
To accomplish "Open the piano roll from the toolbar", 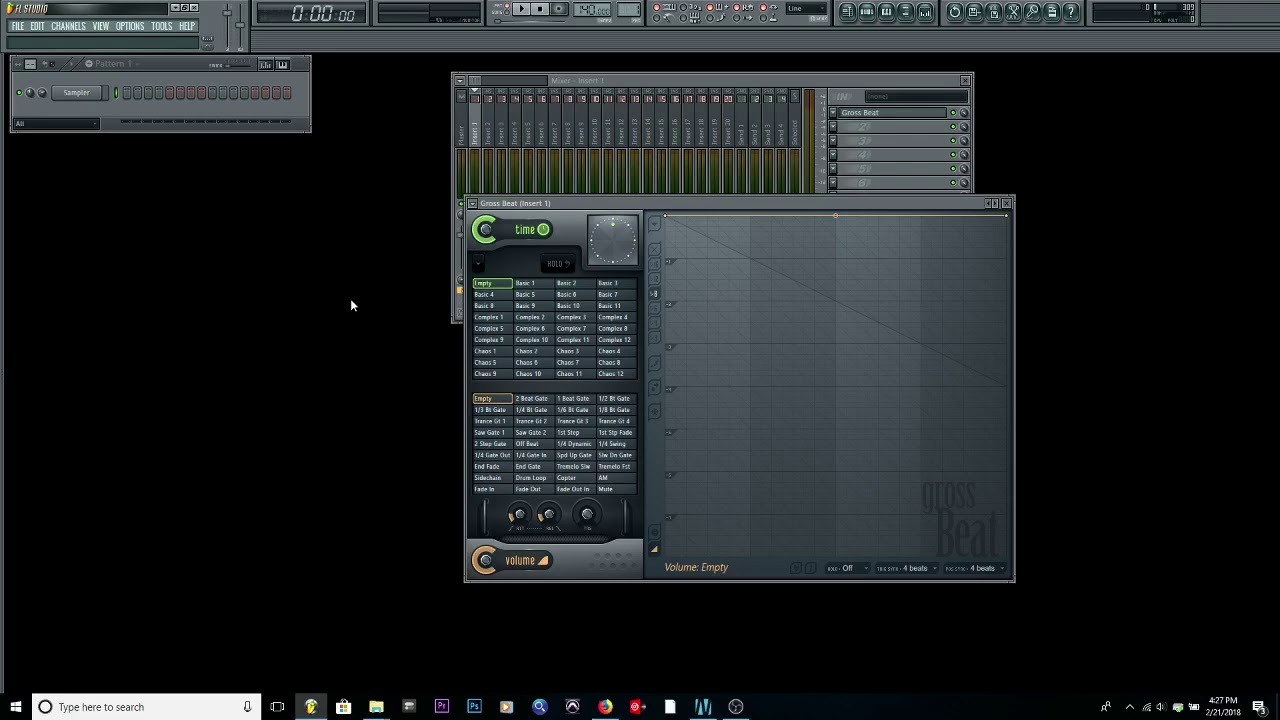I will point(886,12).
